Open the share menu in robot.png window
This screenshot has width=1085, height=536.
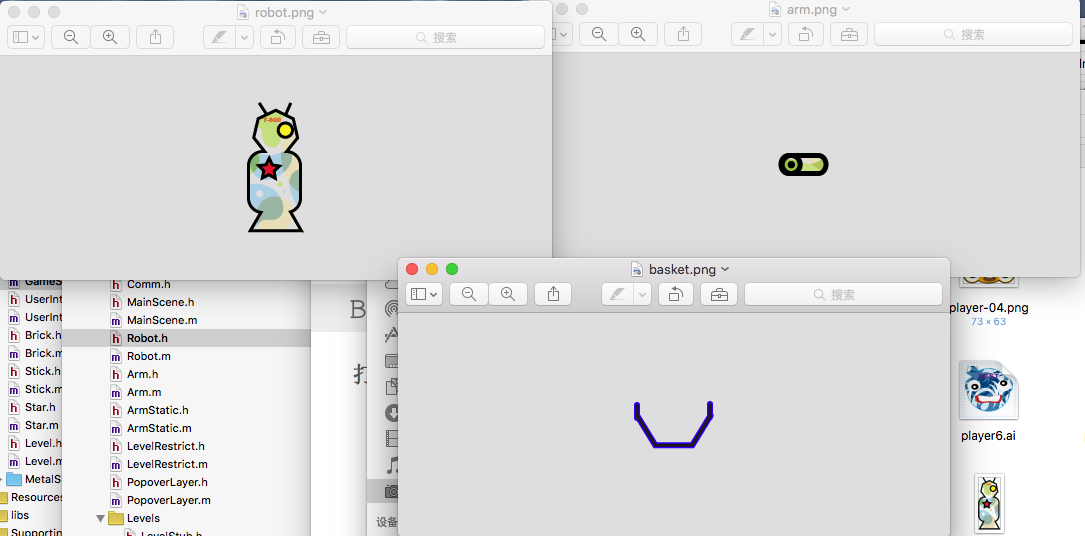click(155, 37)
